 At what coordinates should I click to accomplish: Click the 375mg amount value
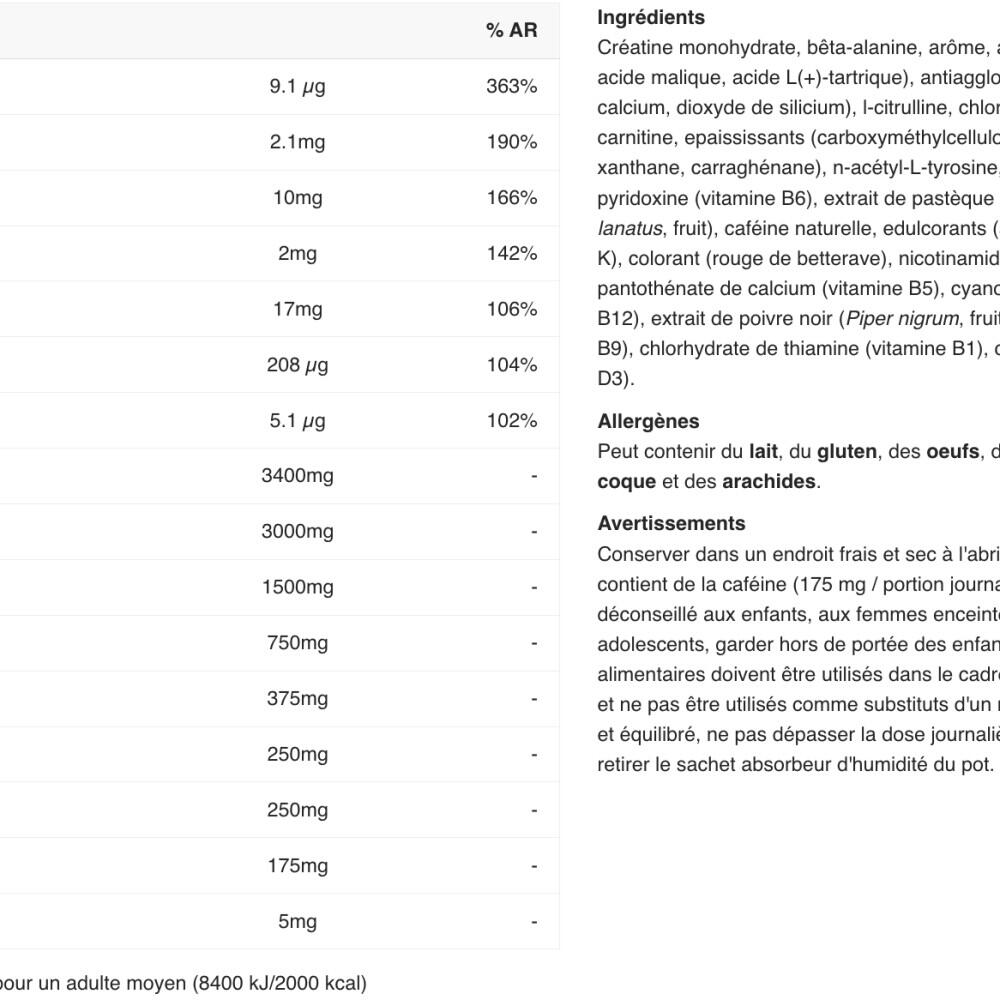click(297, 698)
